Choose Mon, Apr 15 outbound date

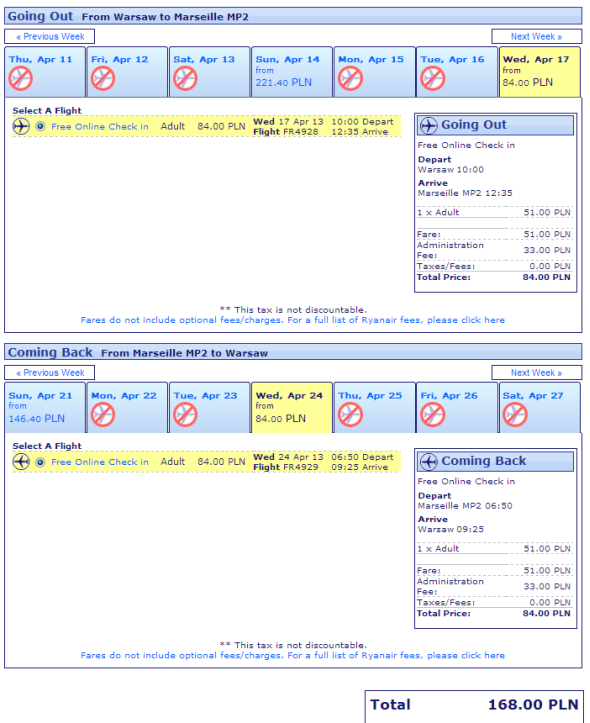point(374,71)
